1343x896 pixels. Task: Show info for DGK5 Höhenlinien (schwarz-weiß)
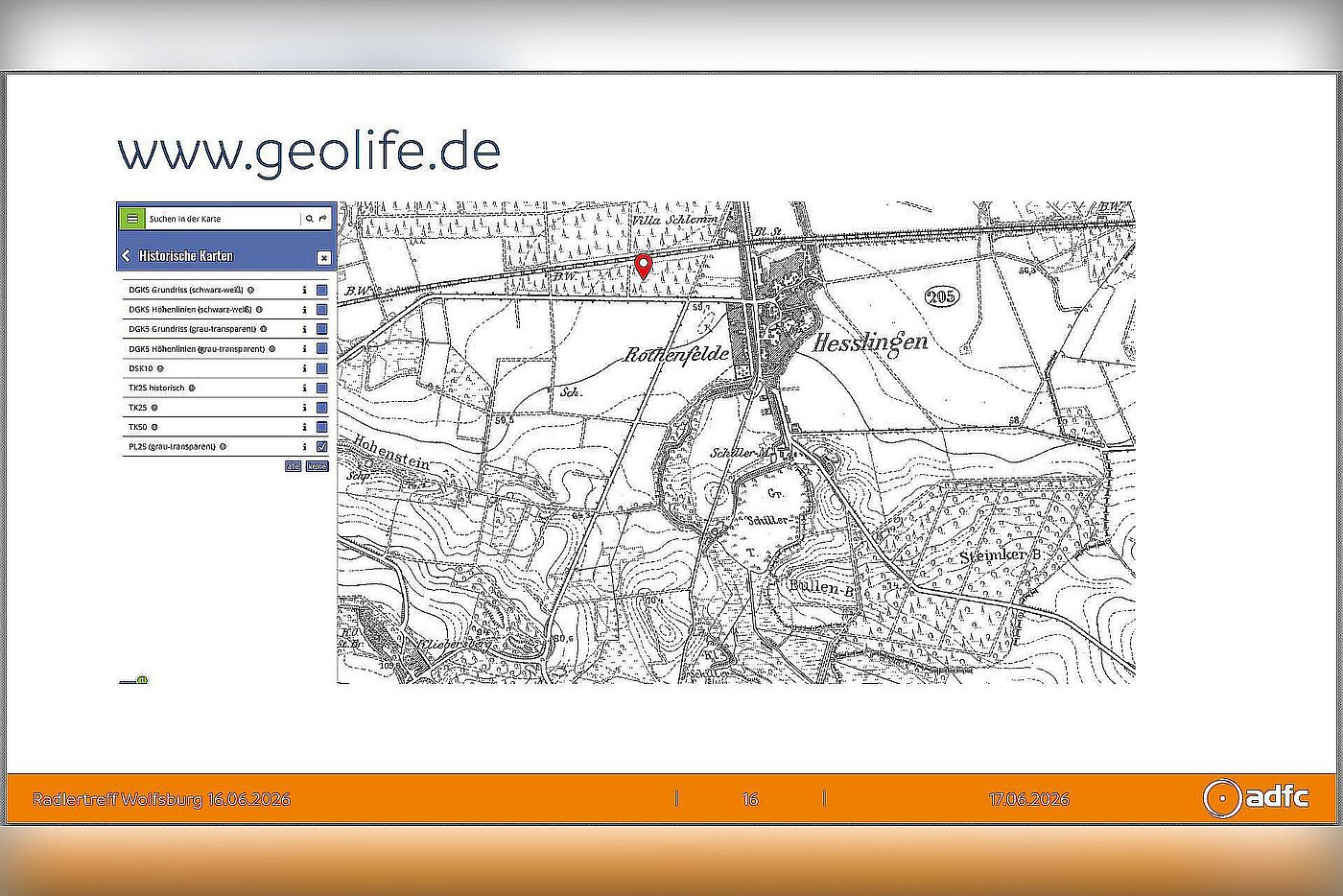(x=304, y=310)
